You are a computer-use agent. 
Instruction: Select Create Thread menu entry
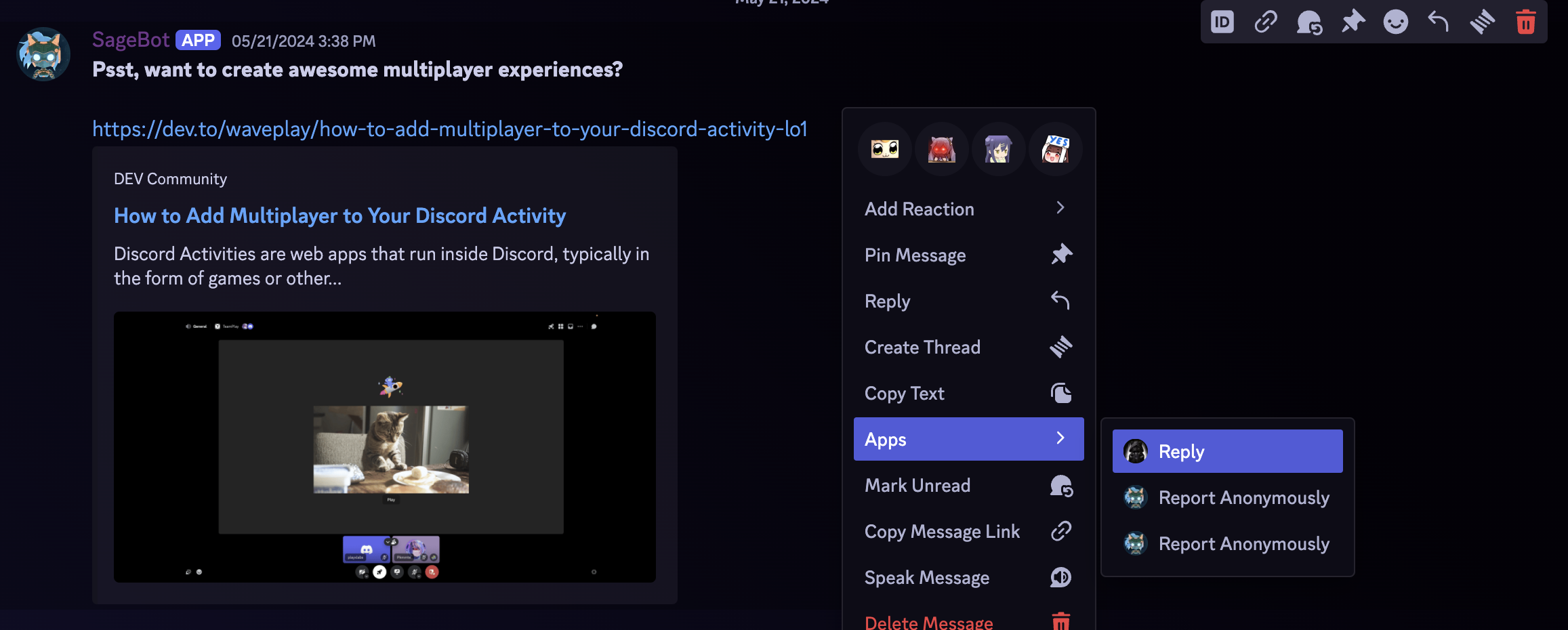click(969, 347)
